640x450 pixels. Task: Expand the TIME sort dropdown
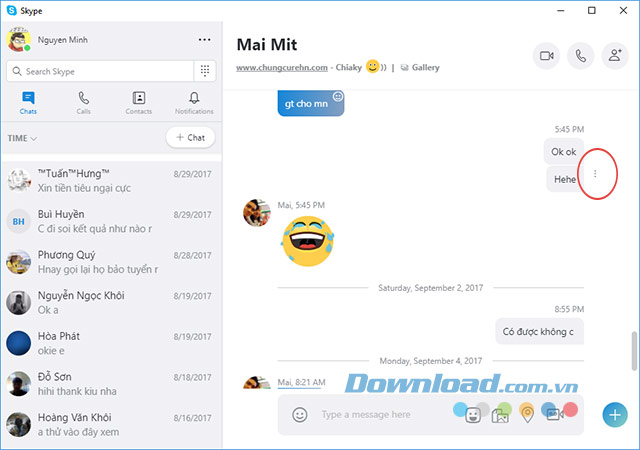coord(22,138)
